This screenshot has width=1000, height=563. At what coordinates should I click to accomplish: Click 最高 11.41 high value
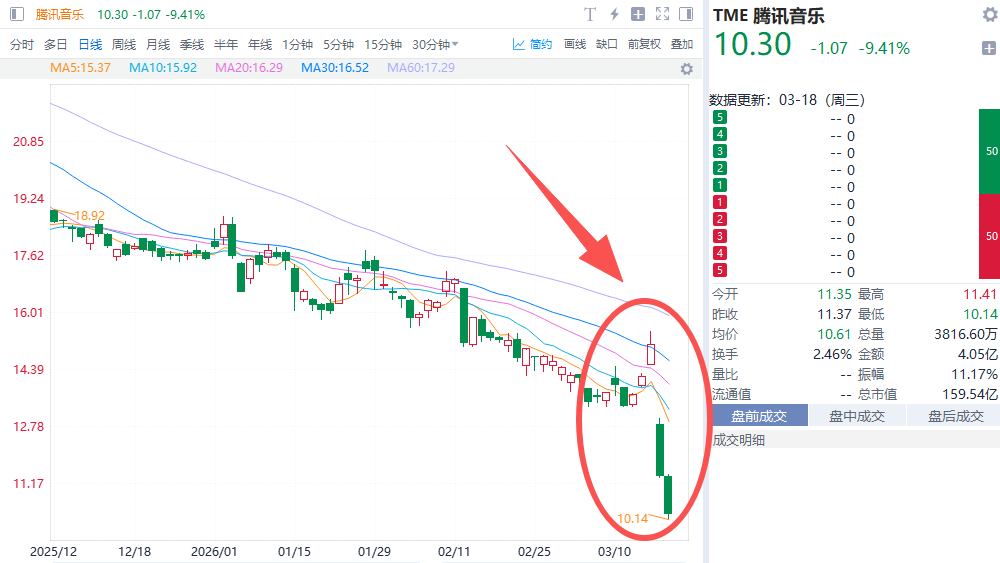(980, 294)
